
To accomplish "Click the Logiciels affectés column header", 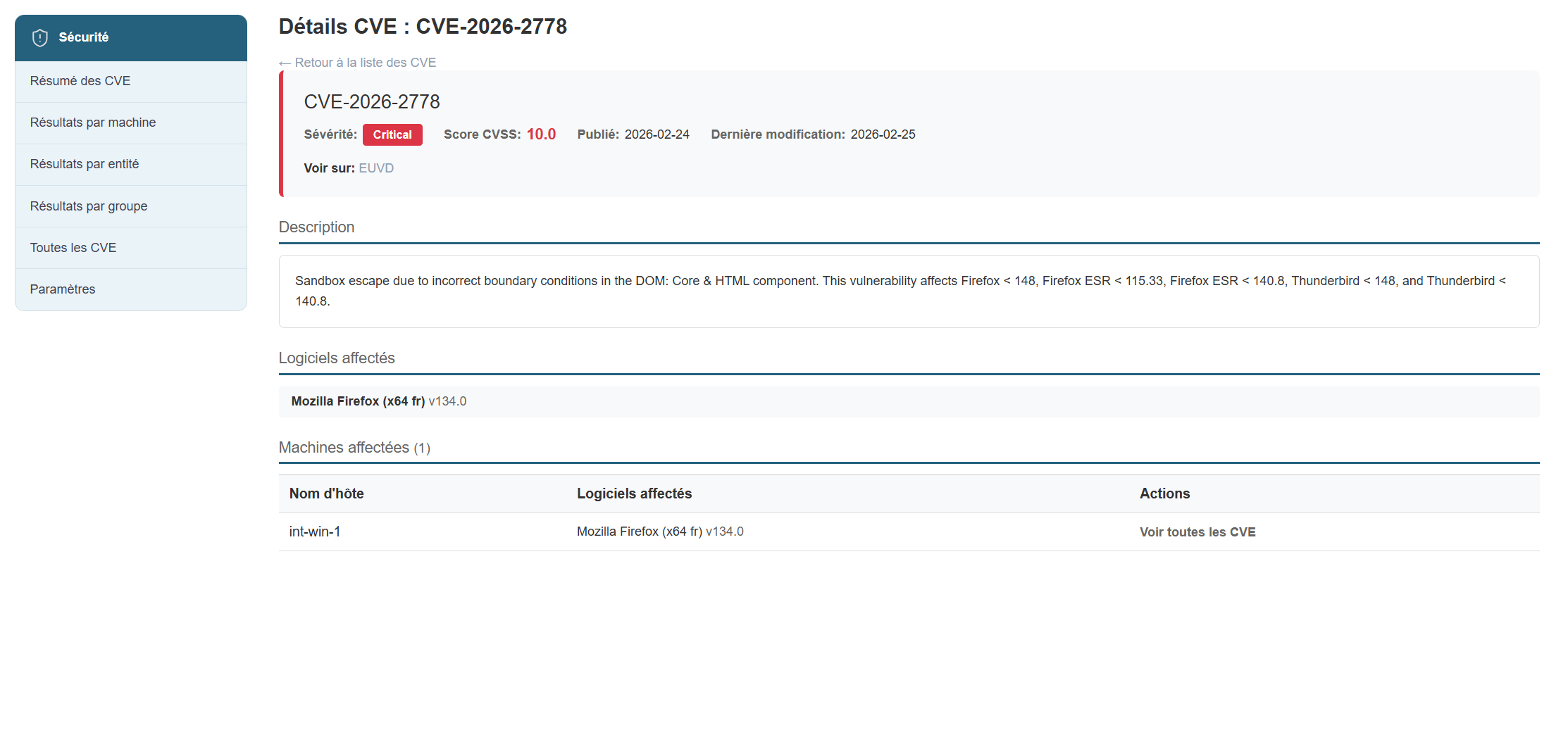I will point(634,493).
